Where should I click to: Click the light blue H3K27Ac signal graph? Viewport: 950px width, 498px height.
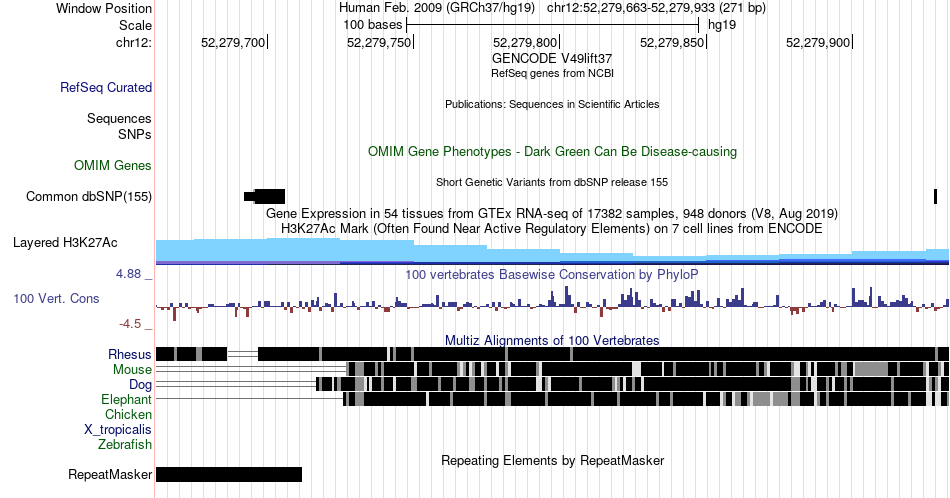tap(552, 251)
